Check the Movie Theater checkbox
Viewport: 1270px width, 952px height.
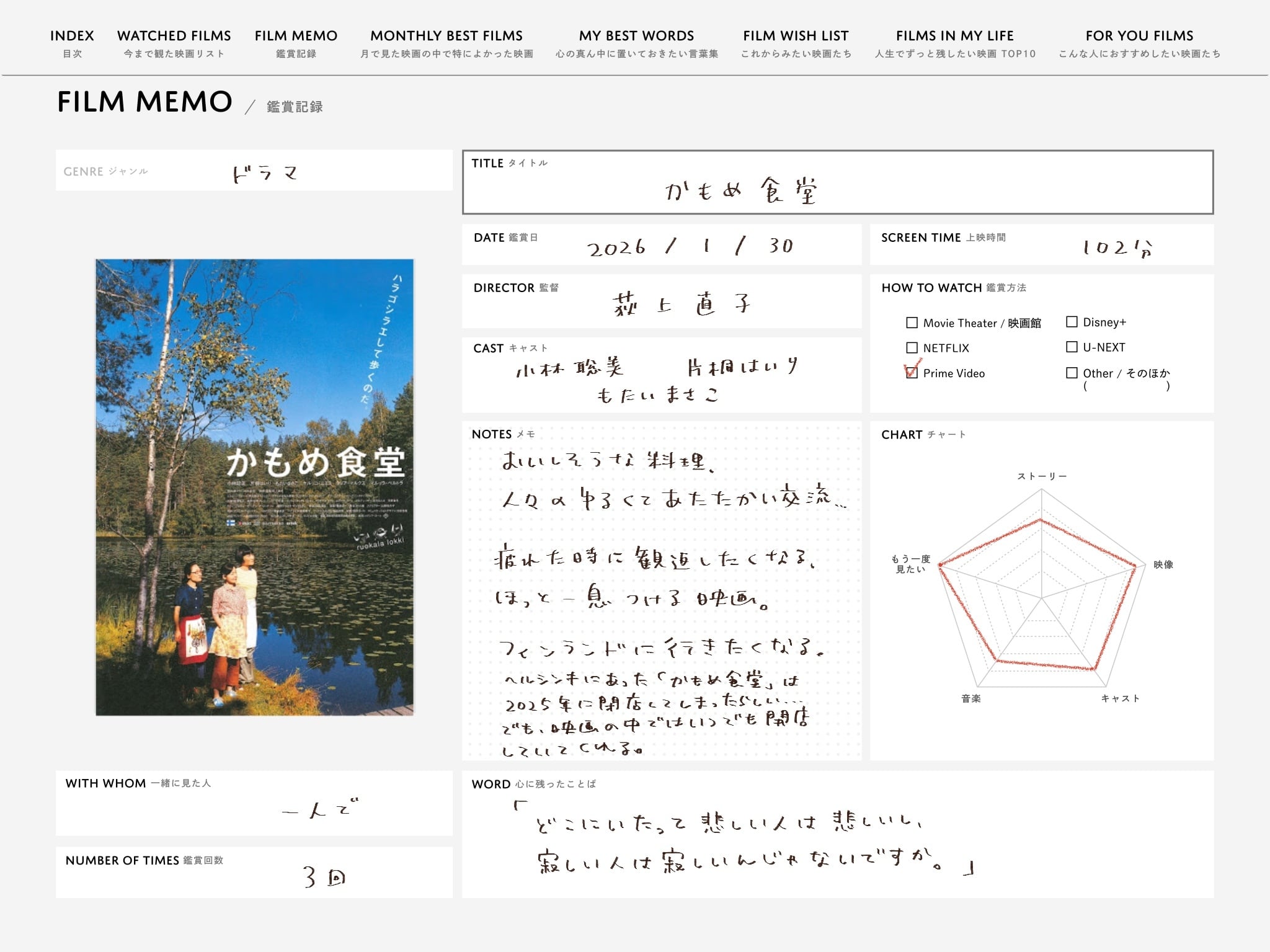912,323
